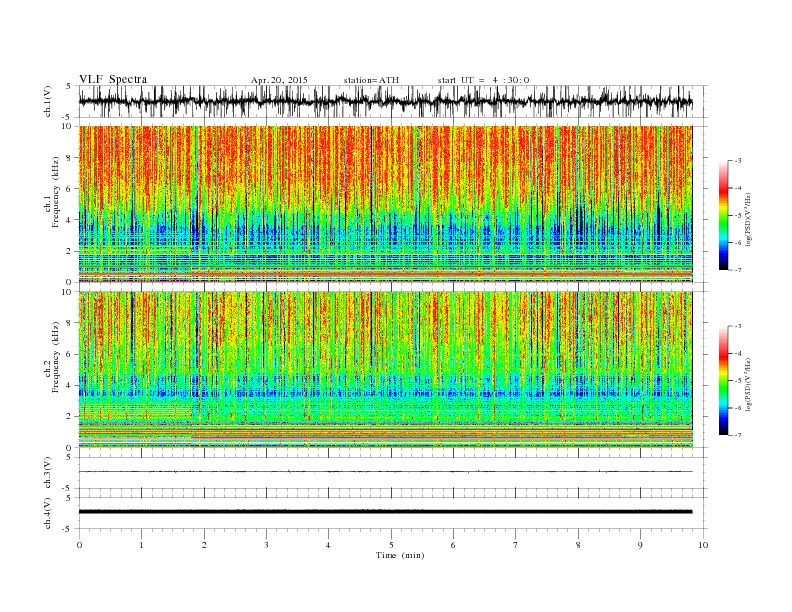Click the "ch.1(V)" waveform axis label
Viewport: 792px width, 612px height.
[48, 102]
